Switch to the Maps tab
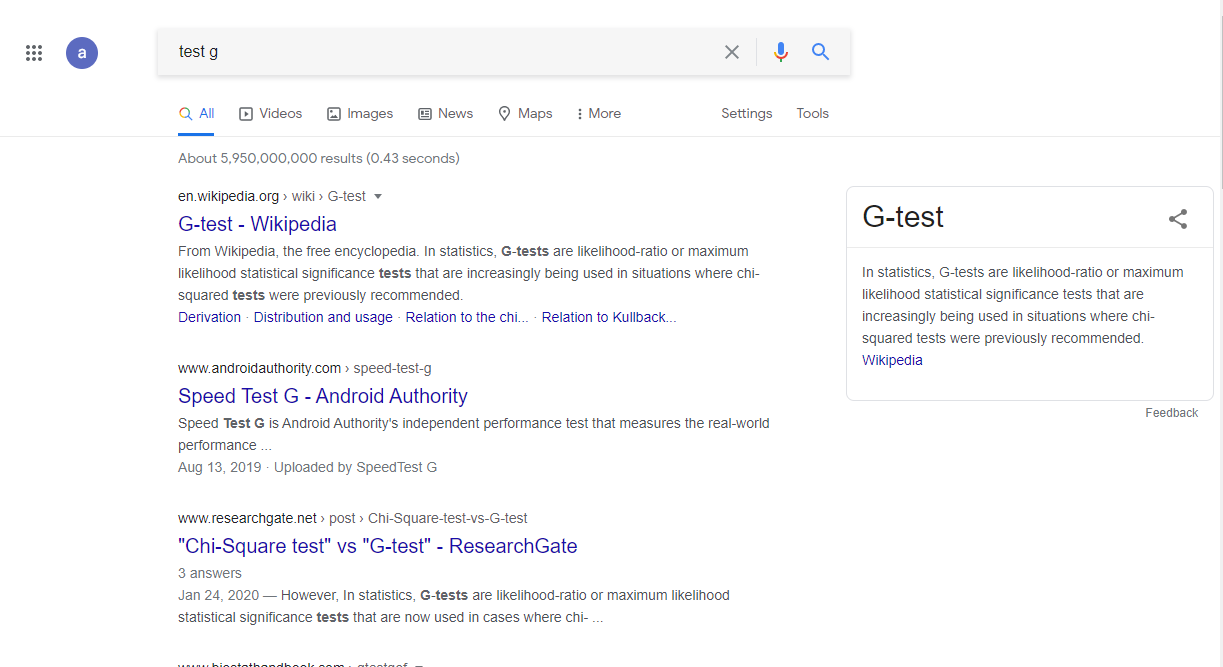The width and height of the screenshot is (1223, 667). [525, 114]
